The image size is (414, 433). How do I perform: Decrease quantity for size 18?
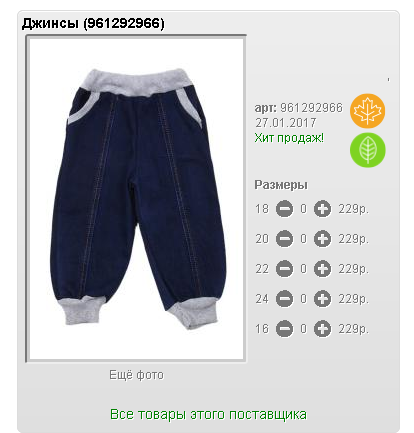point(284,209)
